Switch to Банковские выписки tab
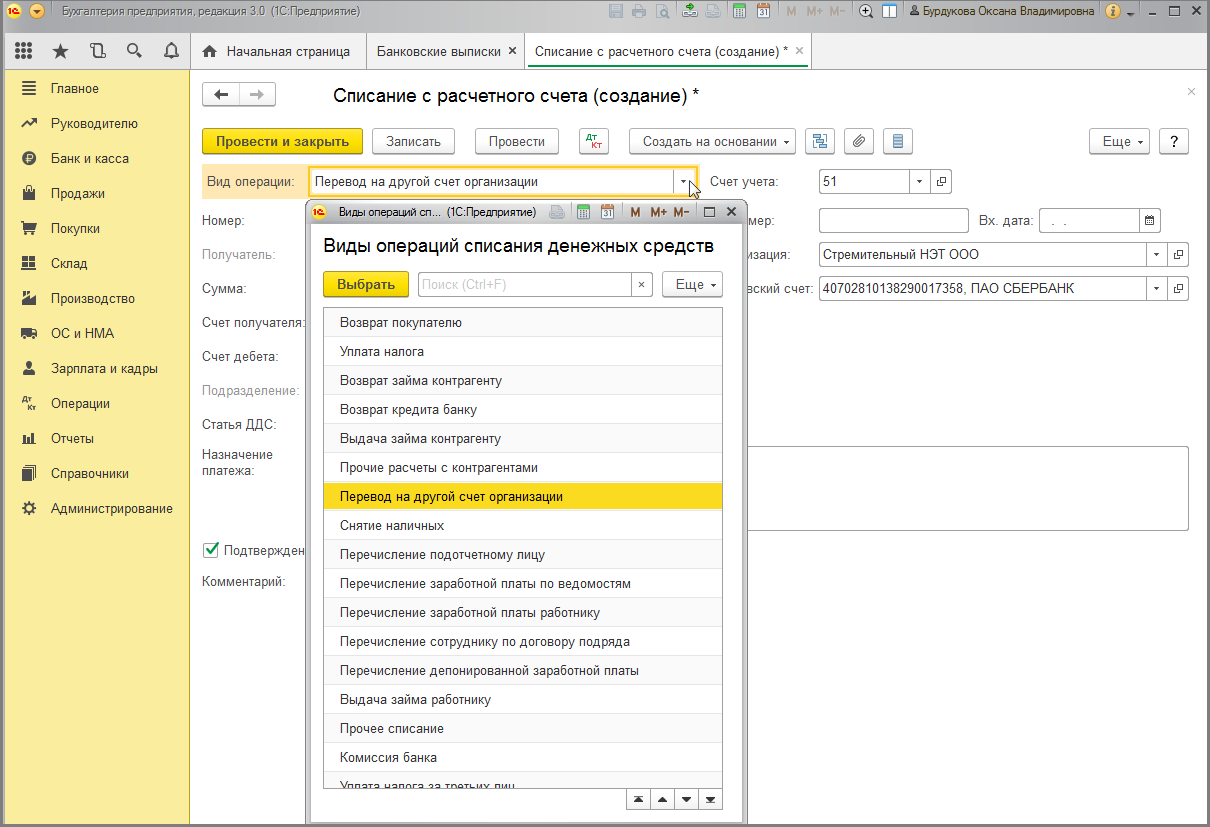 tap(438, 51)
